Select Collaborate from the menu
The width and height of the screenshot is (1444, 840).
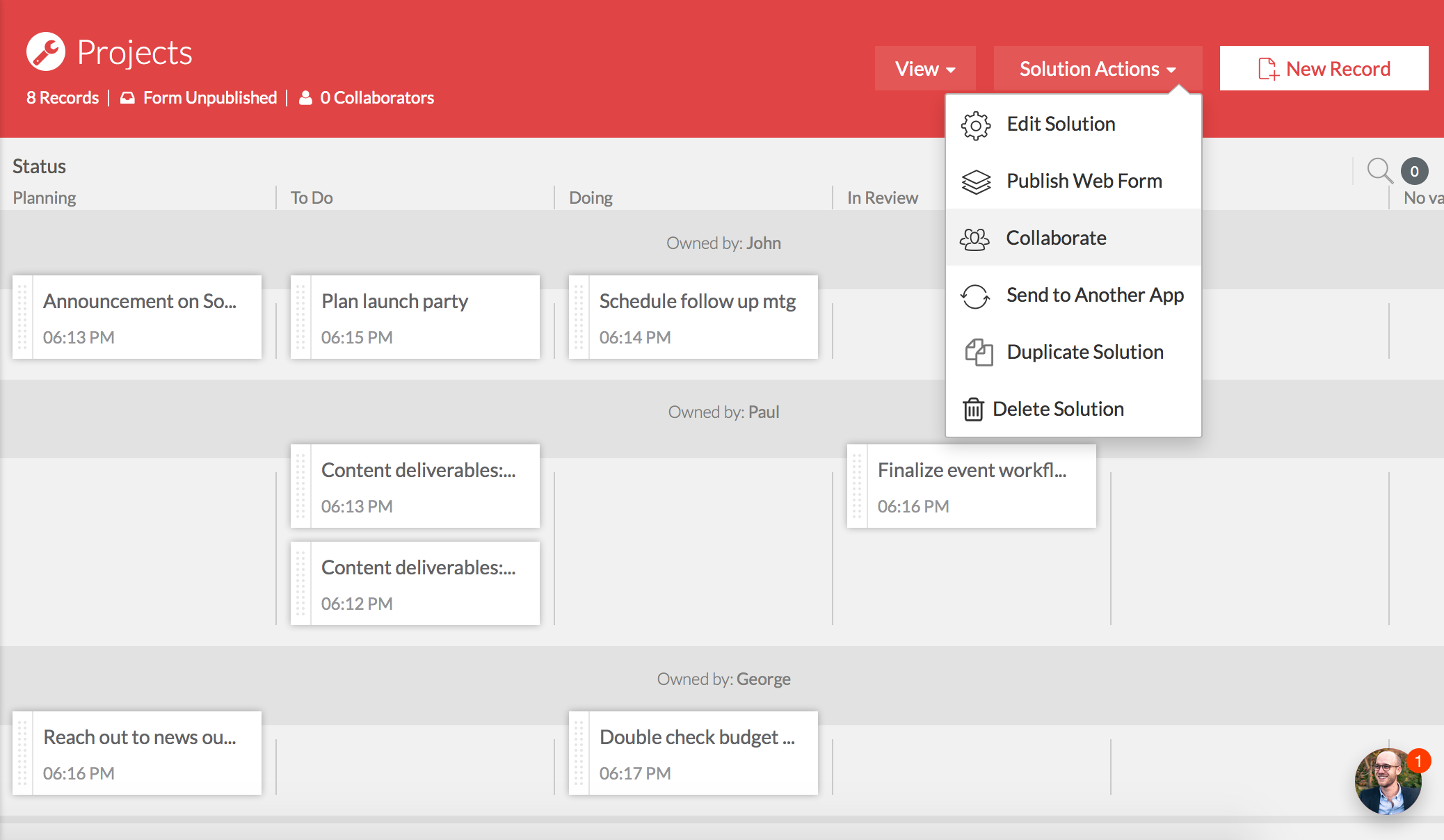pos(1056,239)
